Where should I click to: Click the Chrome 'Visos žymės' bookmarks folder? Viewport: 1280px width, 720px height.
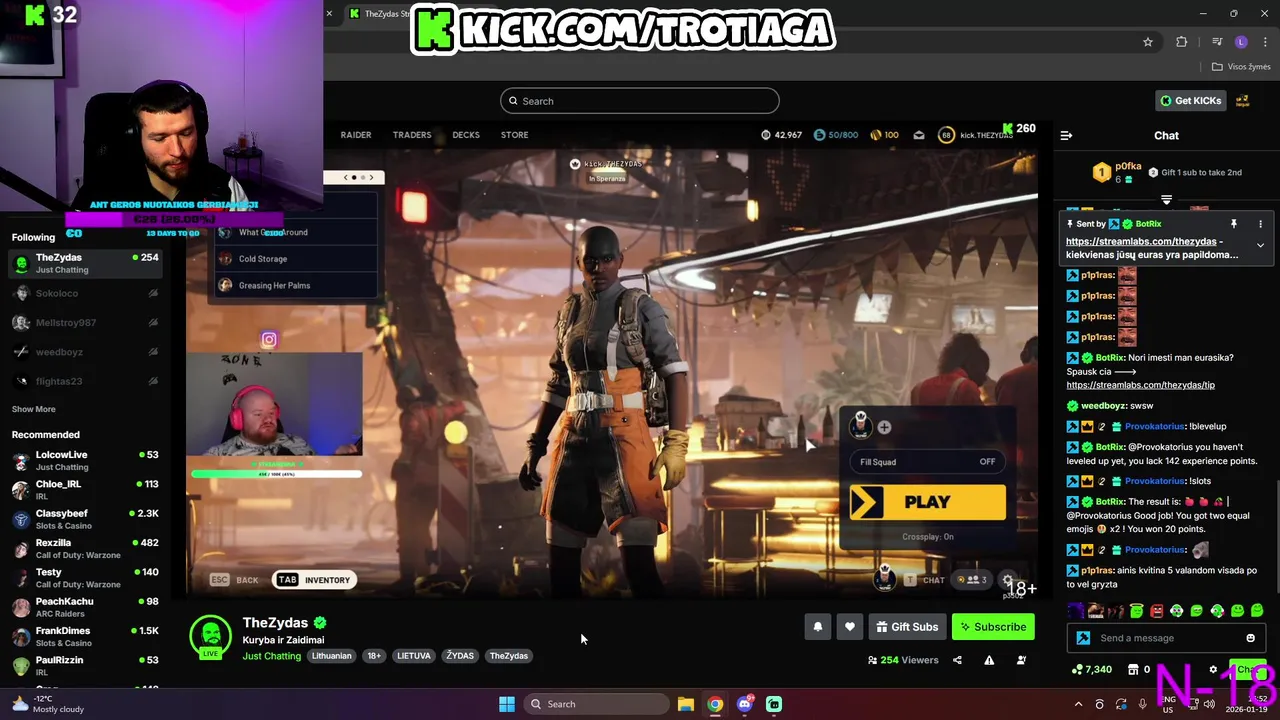pyautogui.click(x=1241, y=67)
